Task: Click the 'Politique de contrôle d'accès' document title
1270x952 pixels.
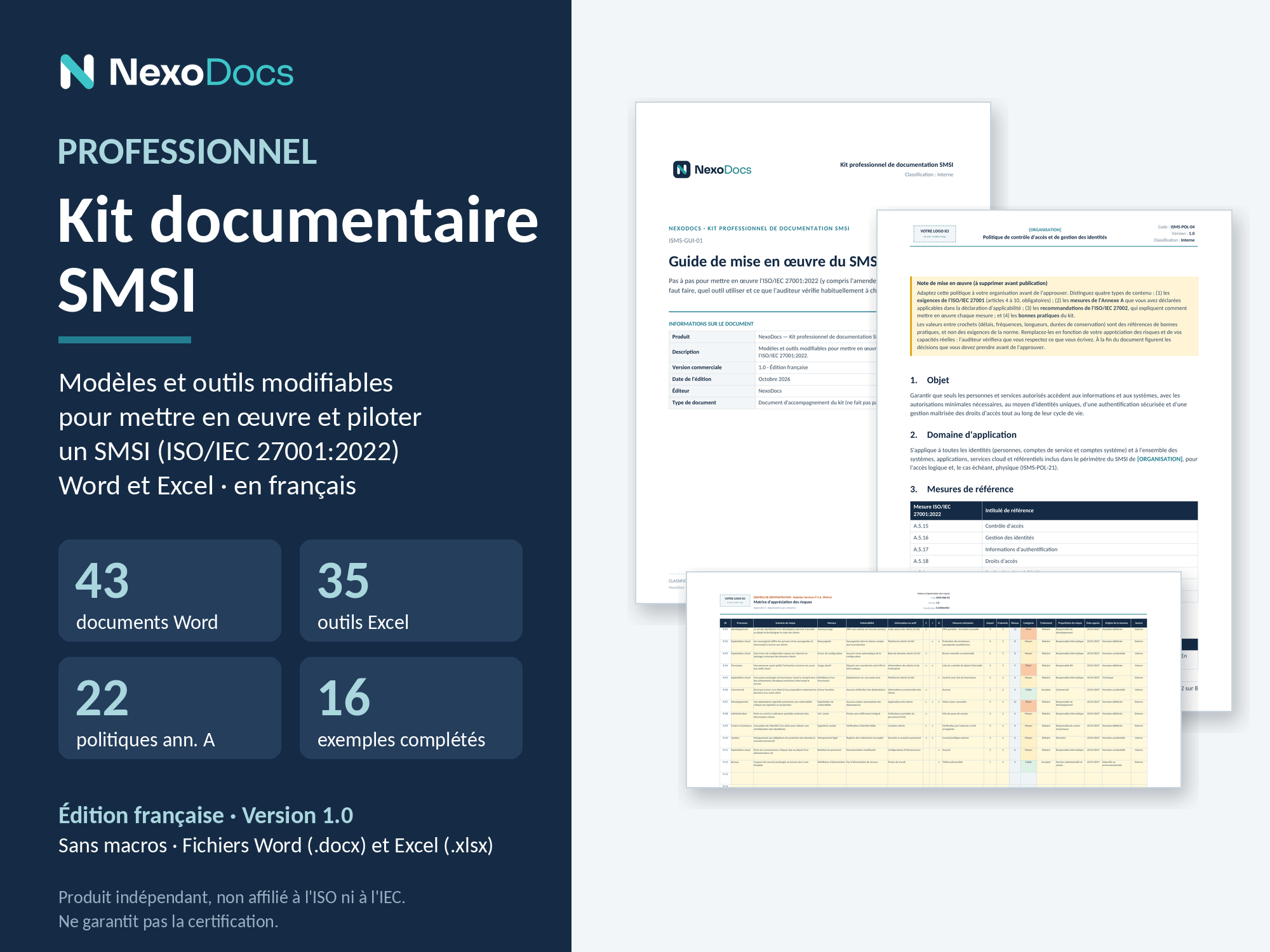Action: point(1045,237)
